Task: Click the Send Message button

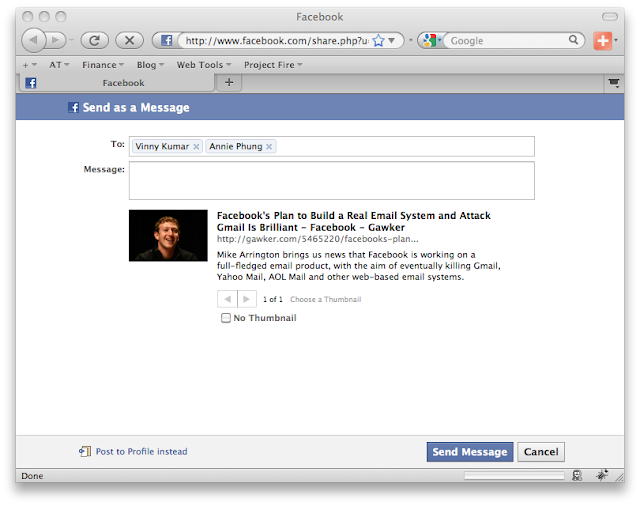Action: tap(470, 452)
